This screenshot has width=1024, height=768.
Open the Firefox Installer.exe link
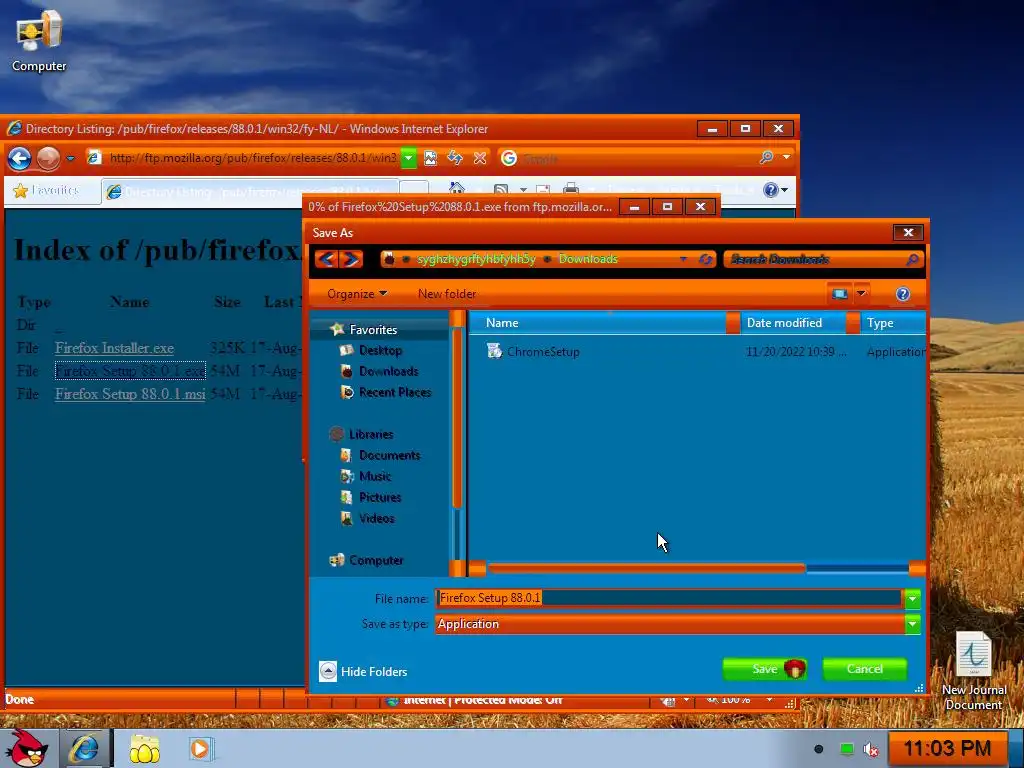(114, 348)
